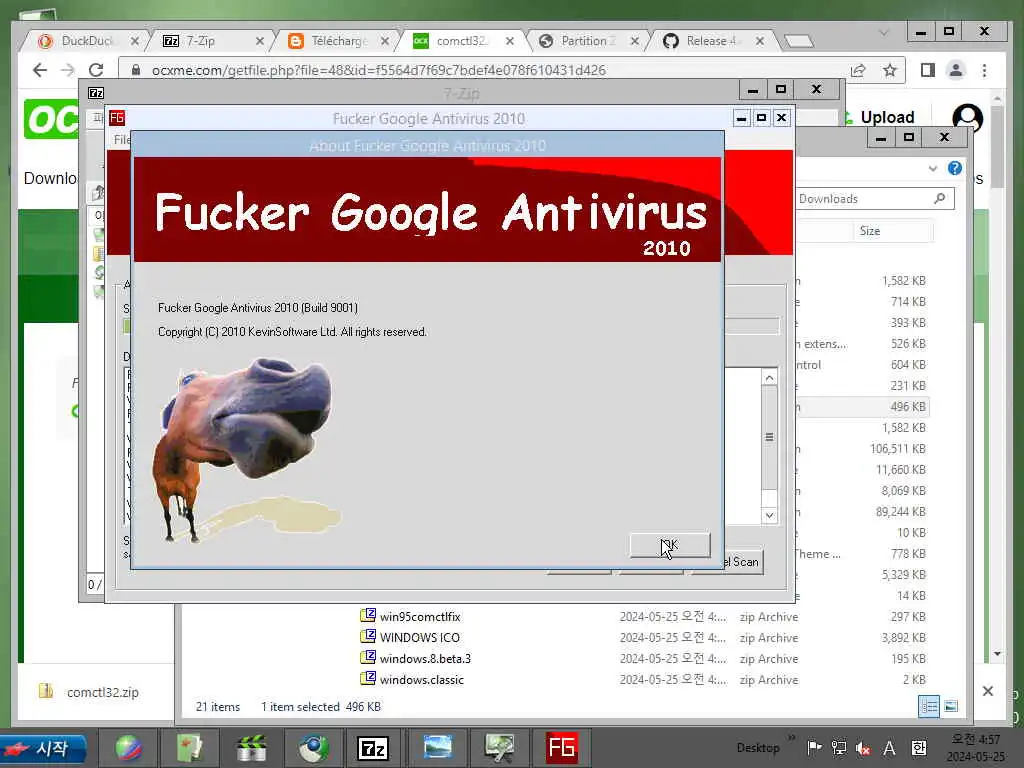The height and width of the screenshot is (768, 1024).
Task: Switch Explorer to large icons view
Action: 951,706
